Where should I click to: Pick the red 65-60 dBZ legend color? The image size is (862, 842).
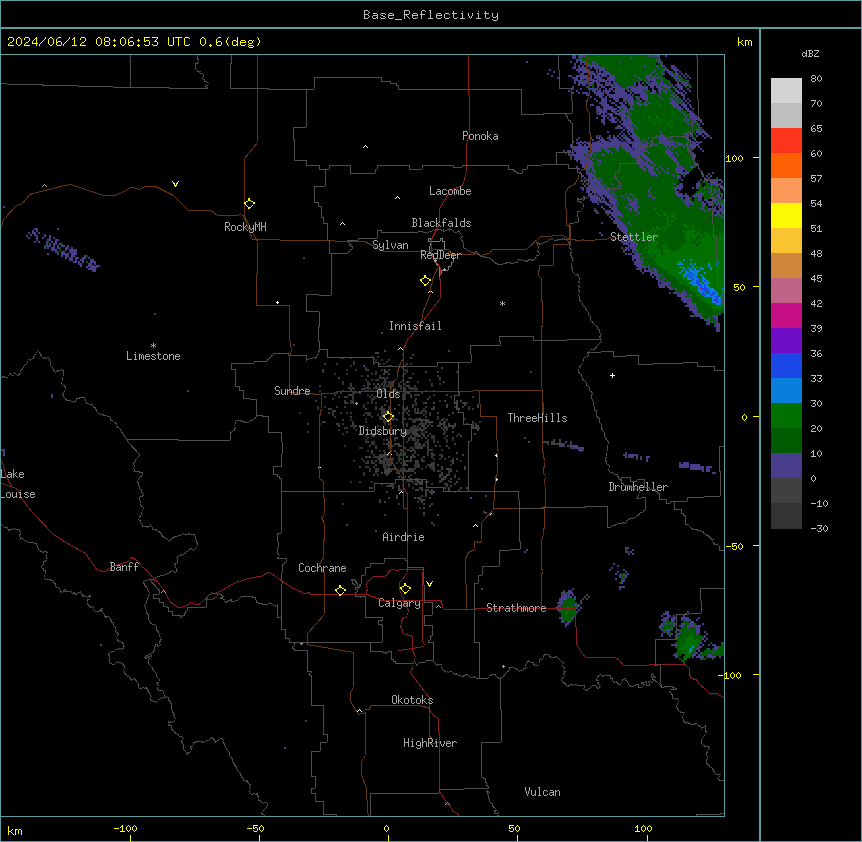coord(786,141)
